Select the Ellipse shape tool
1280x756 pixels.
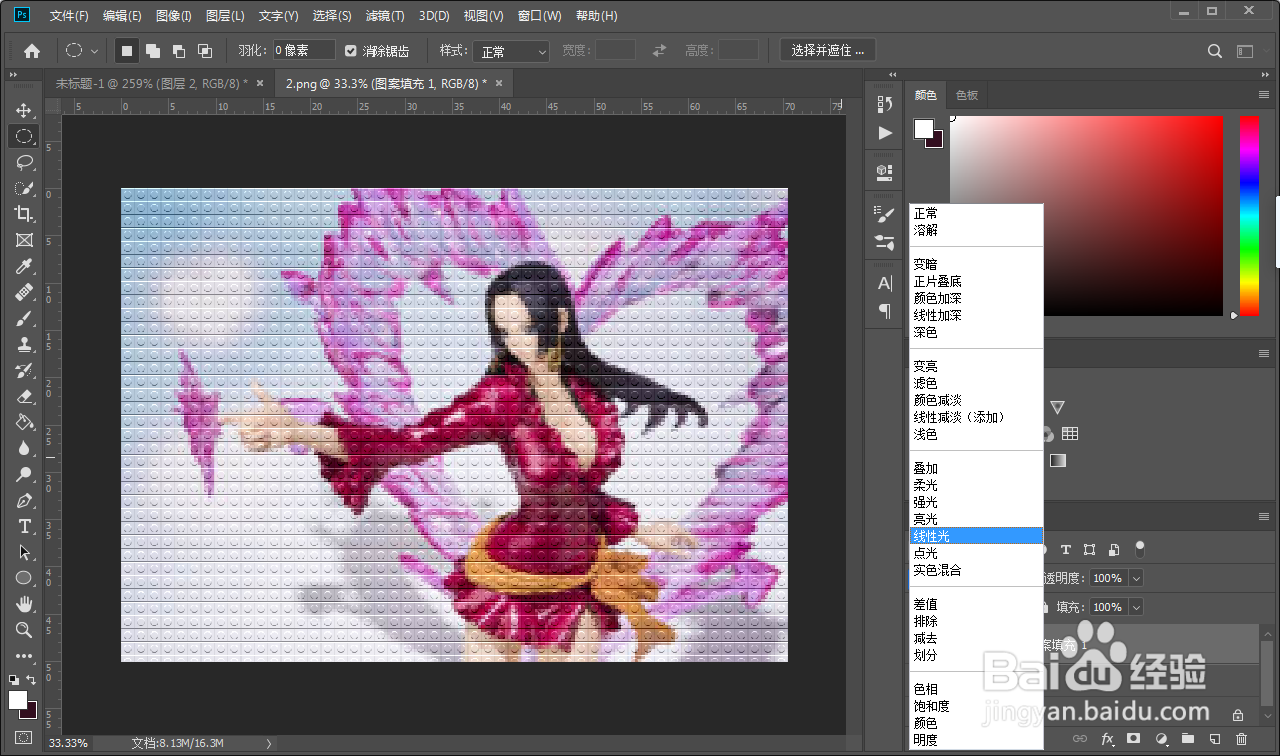[24, 578]
